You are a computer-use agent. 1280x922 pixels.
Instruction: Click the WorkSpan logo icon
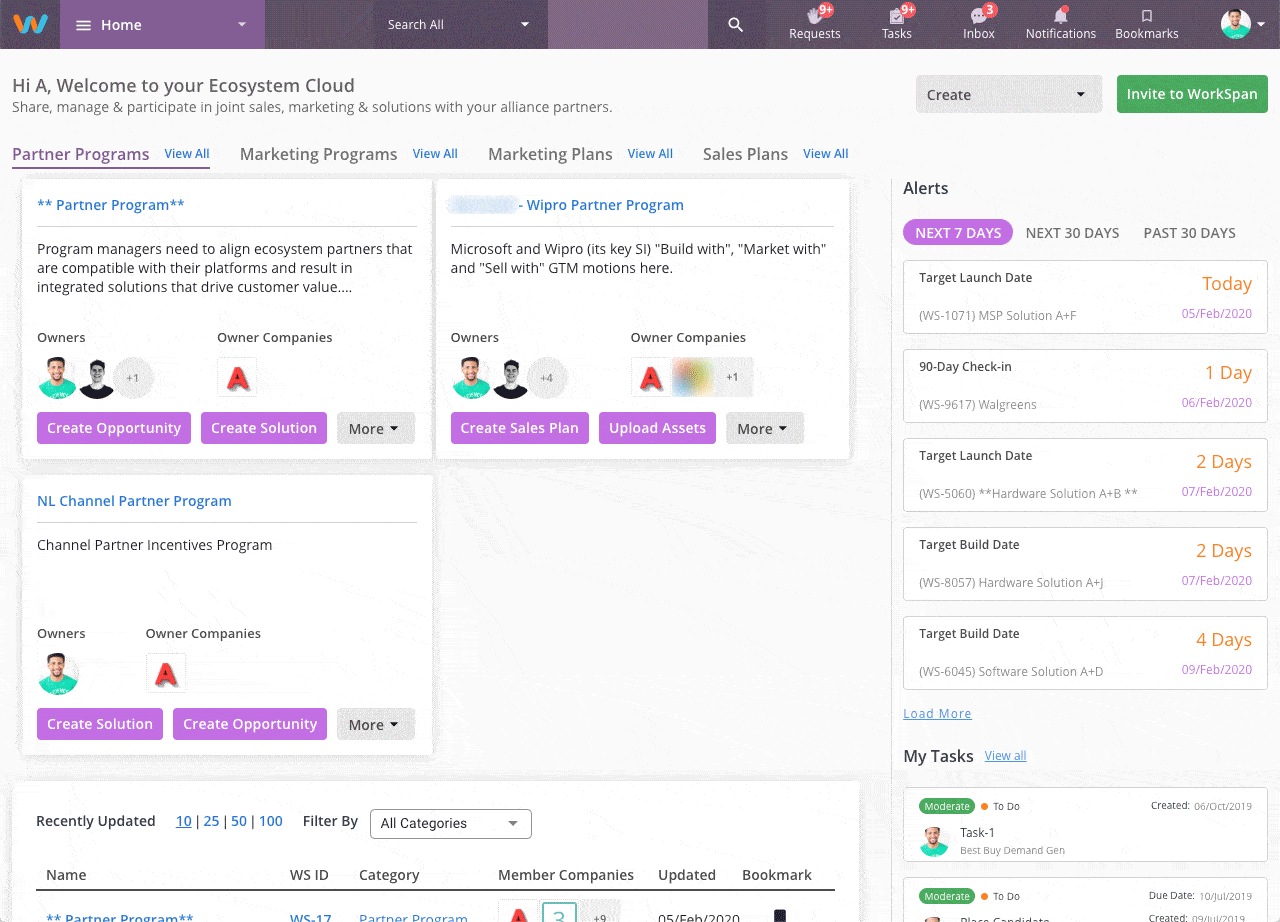tap(29, 22)
